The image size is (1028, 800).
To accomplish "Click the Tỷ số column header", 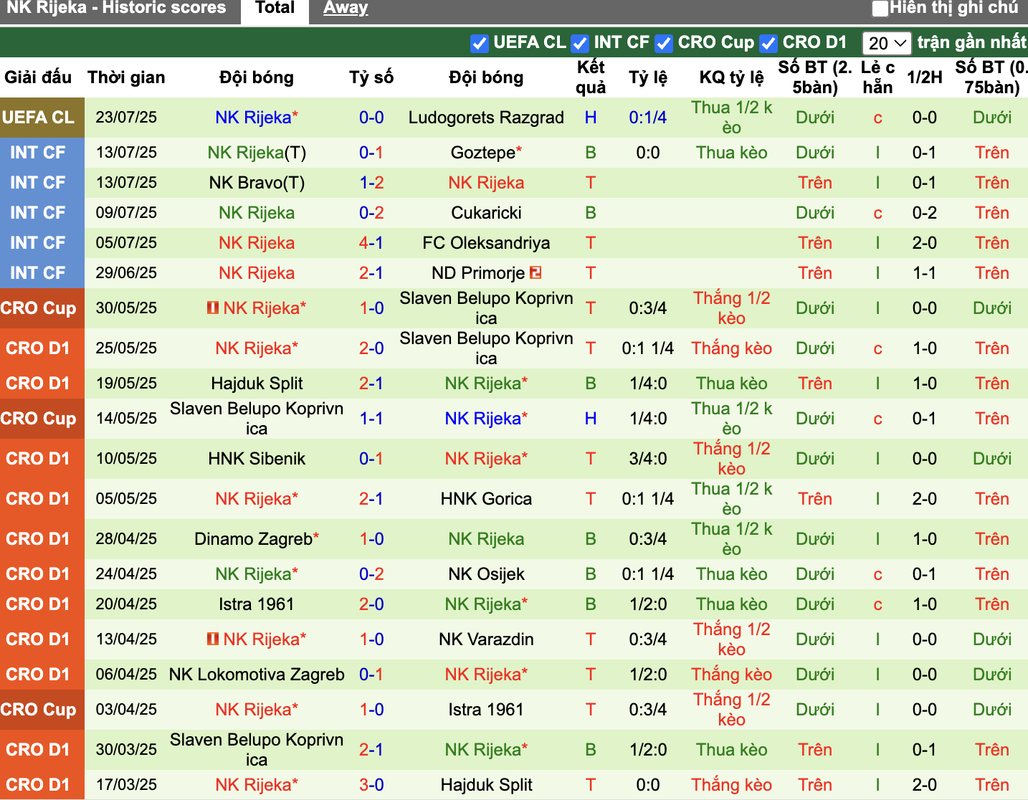I will click(x=371, y=77).
